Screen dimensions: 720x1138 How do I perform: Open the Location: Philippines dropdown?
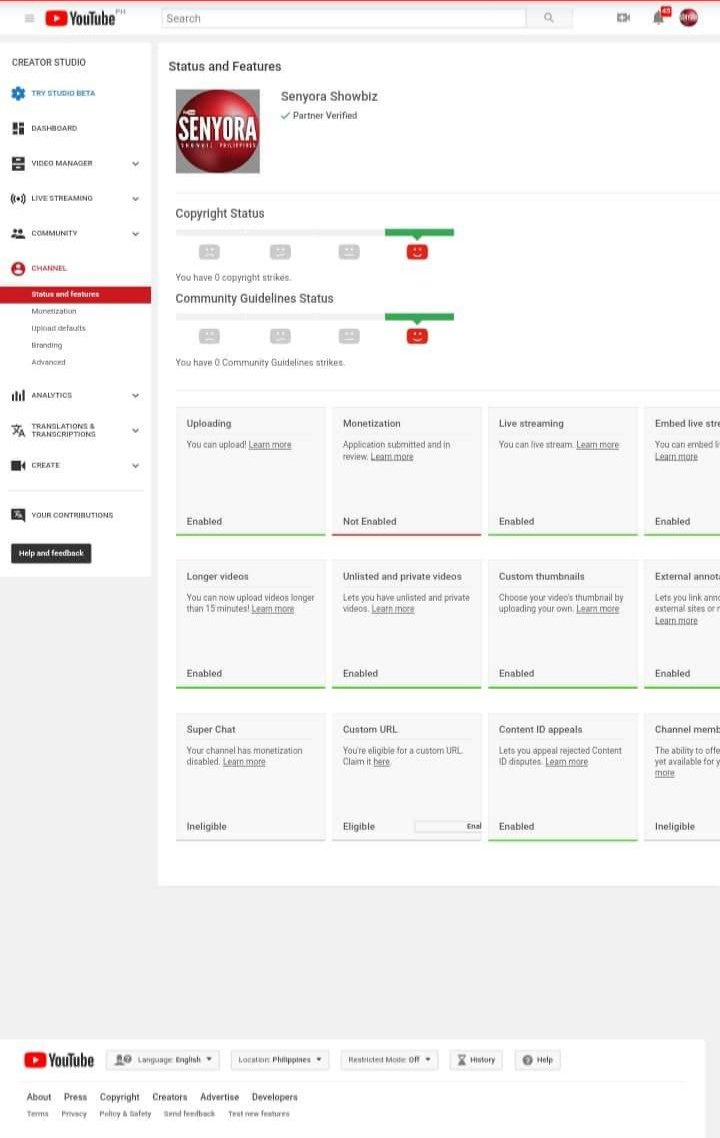pyautogui.click(x=279, y=1060)
